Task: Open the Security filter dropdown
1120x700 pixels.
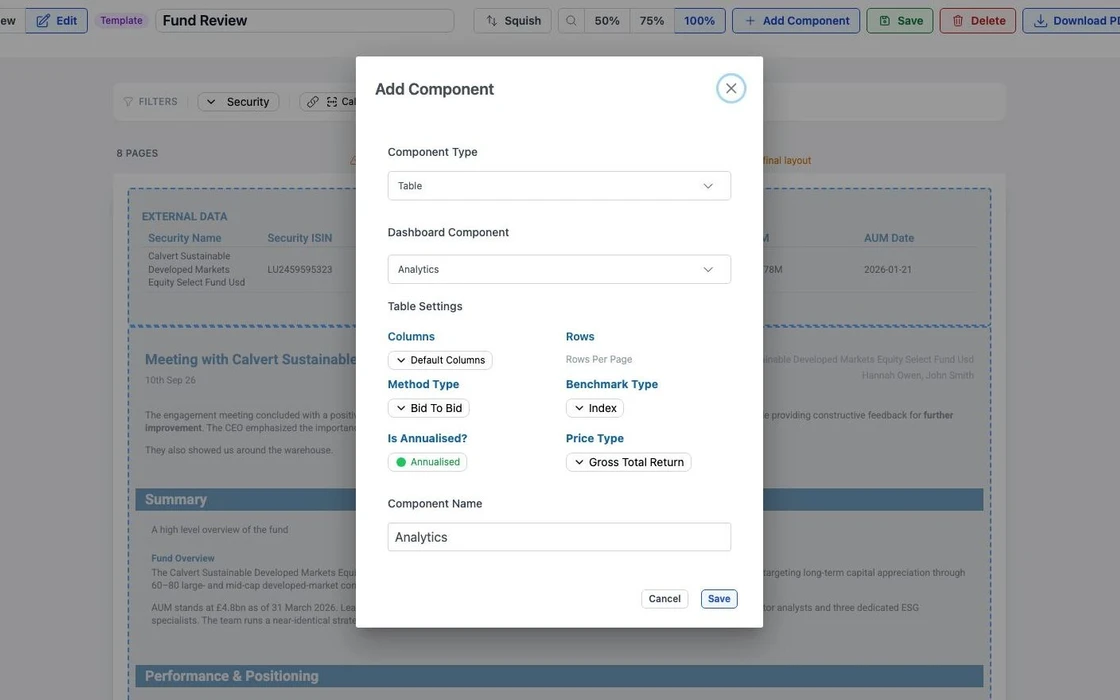Action: [238, 101]
